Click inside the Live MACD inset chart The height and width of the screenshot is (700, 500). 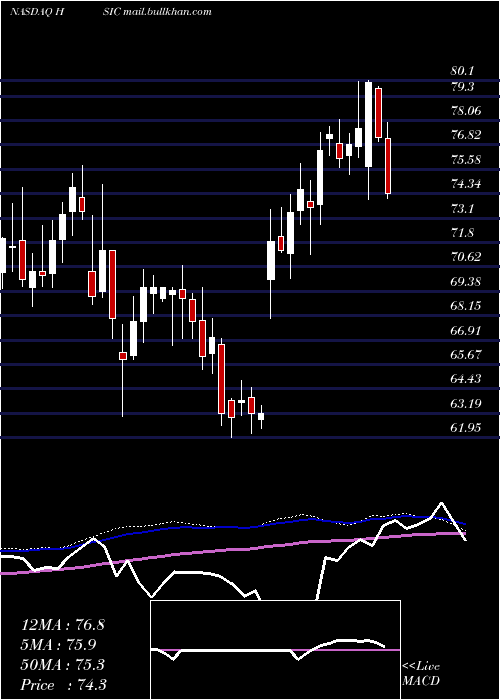pos(275,650)
